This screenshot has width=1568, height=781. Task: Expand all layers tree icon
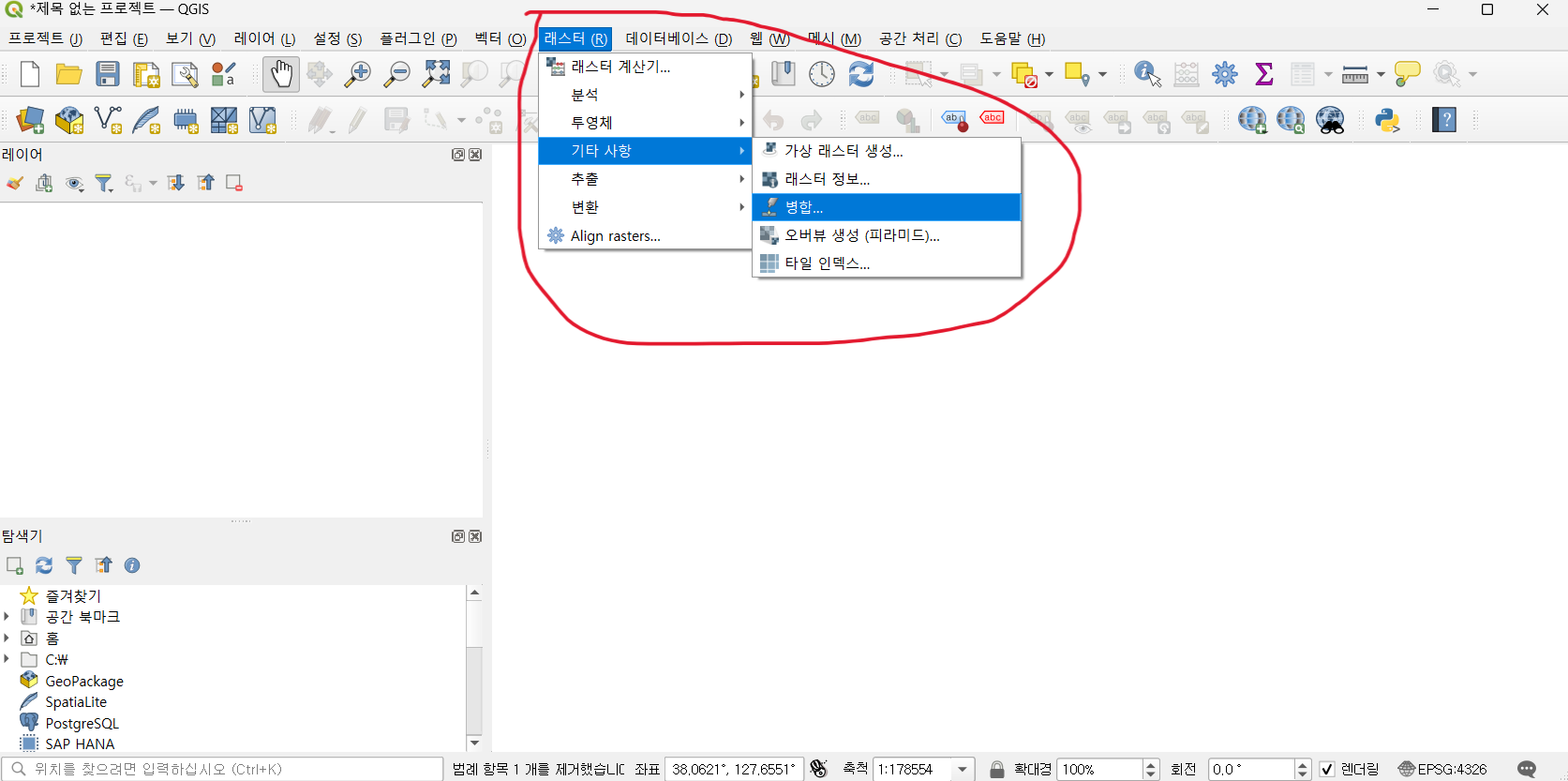tap(175, 184)
